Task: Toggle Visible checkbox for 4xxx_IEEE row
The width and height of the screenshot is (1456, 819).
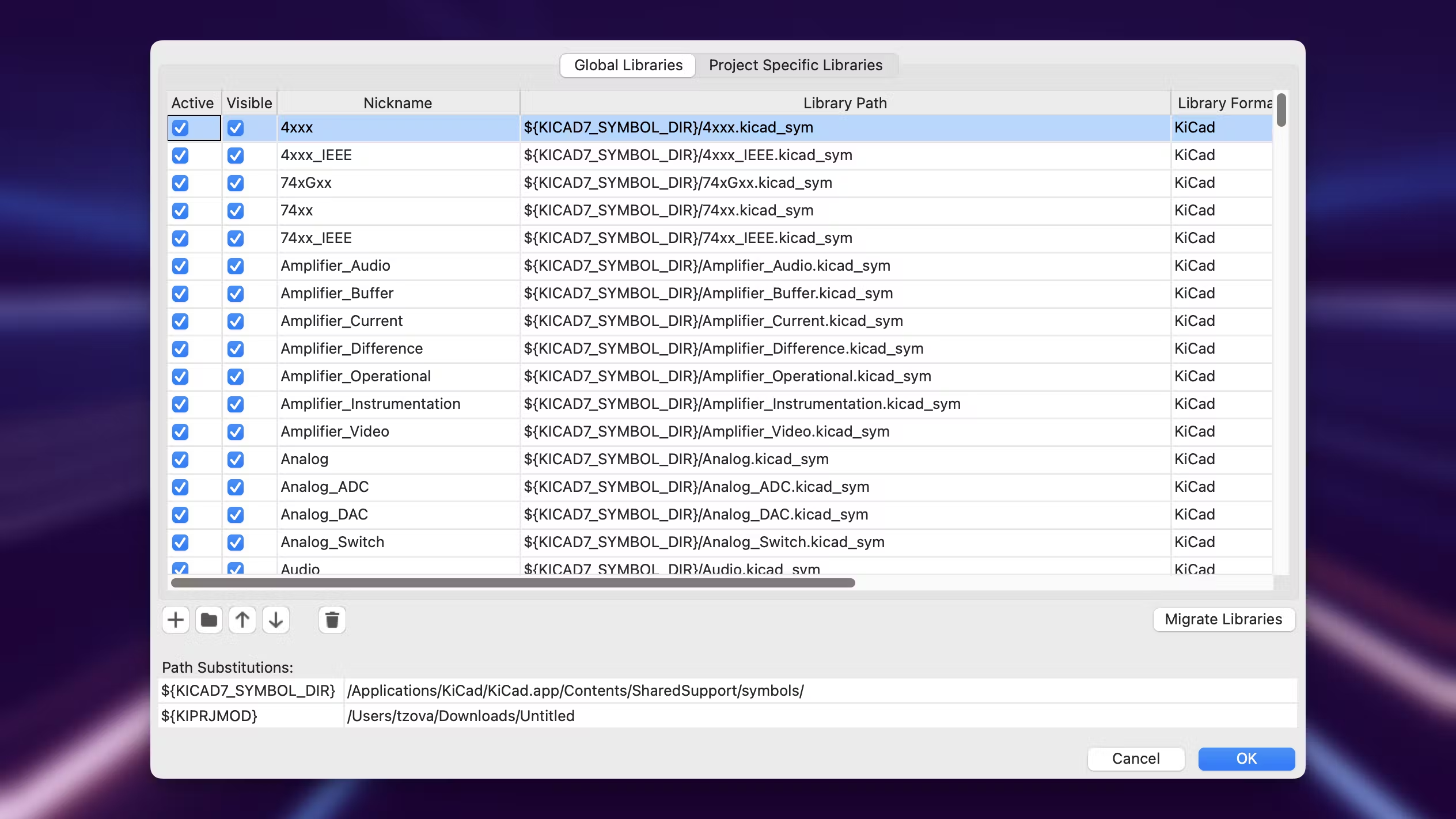Action: point(236,156)
